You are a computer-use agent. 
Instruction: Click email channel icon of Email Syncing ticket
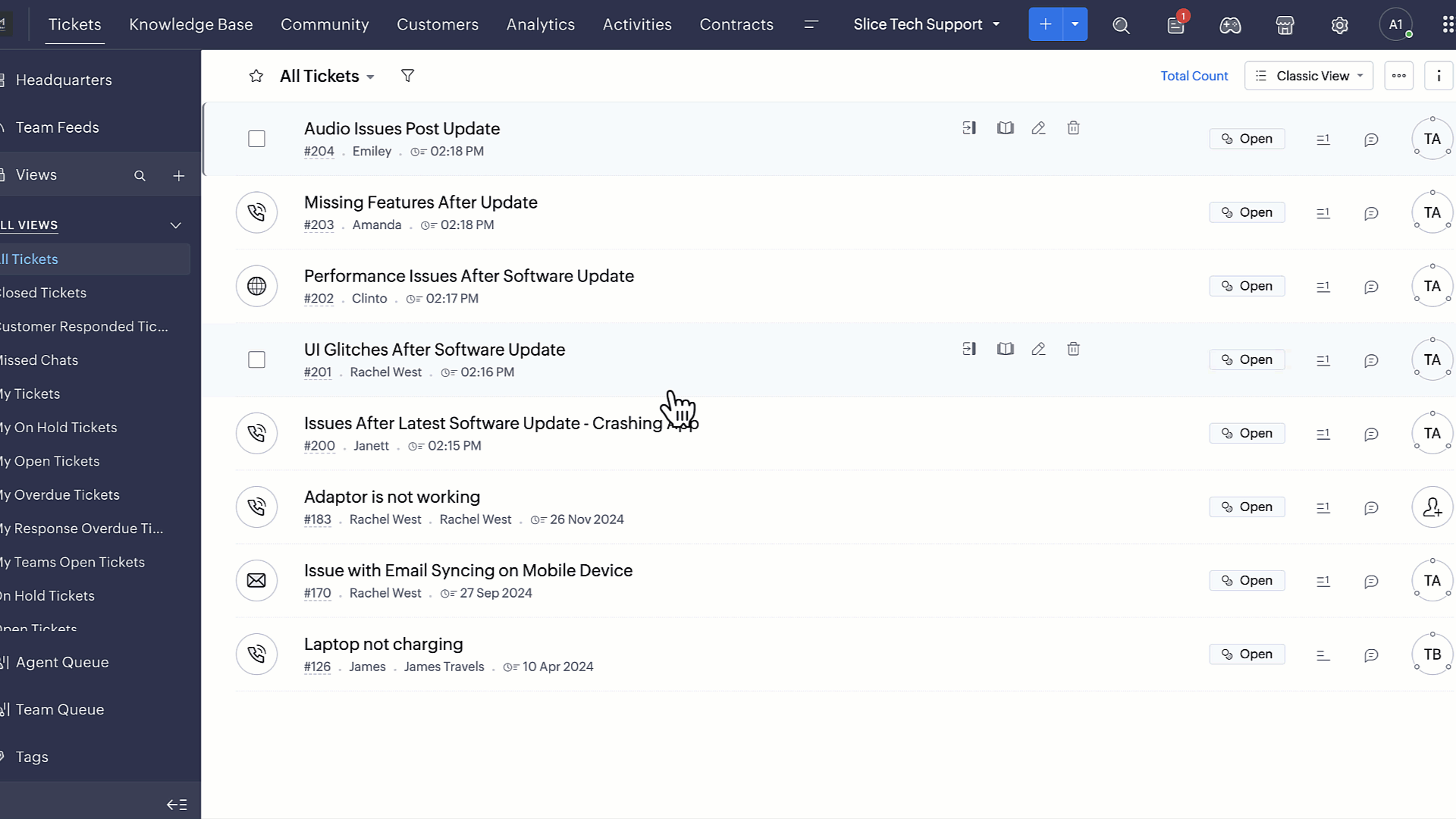coord(256,580)
